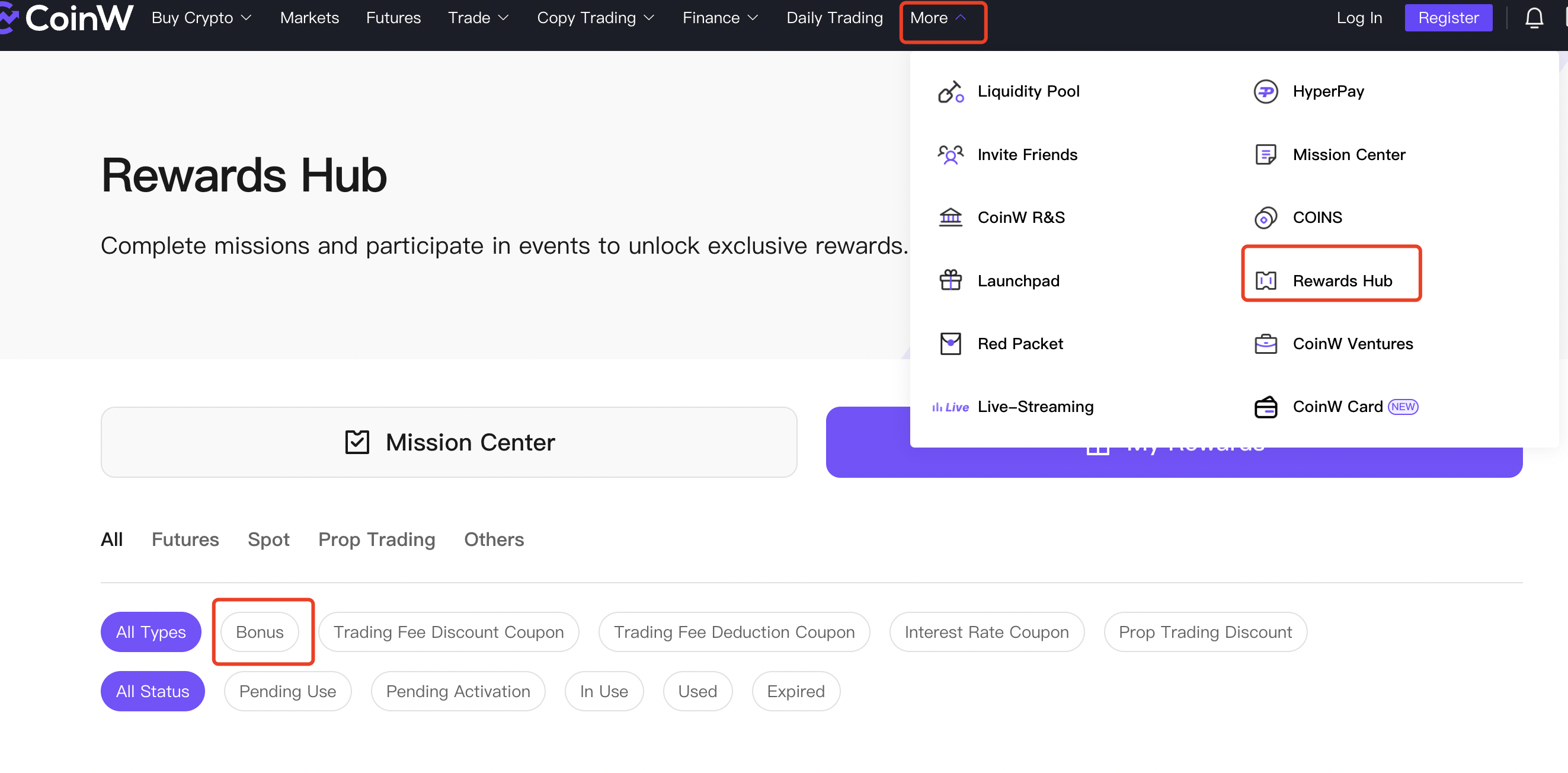Image resolution: width=1568 pixels, height=773 pixels.
Task: Switch to the Futures rewards tab
Action: (x=185, y=539)
